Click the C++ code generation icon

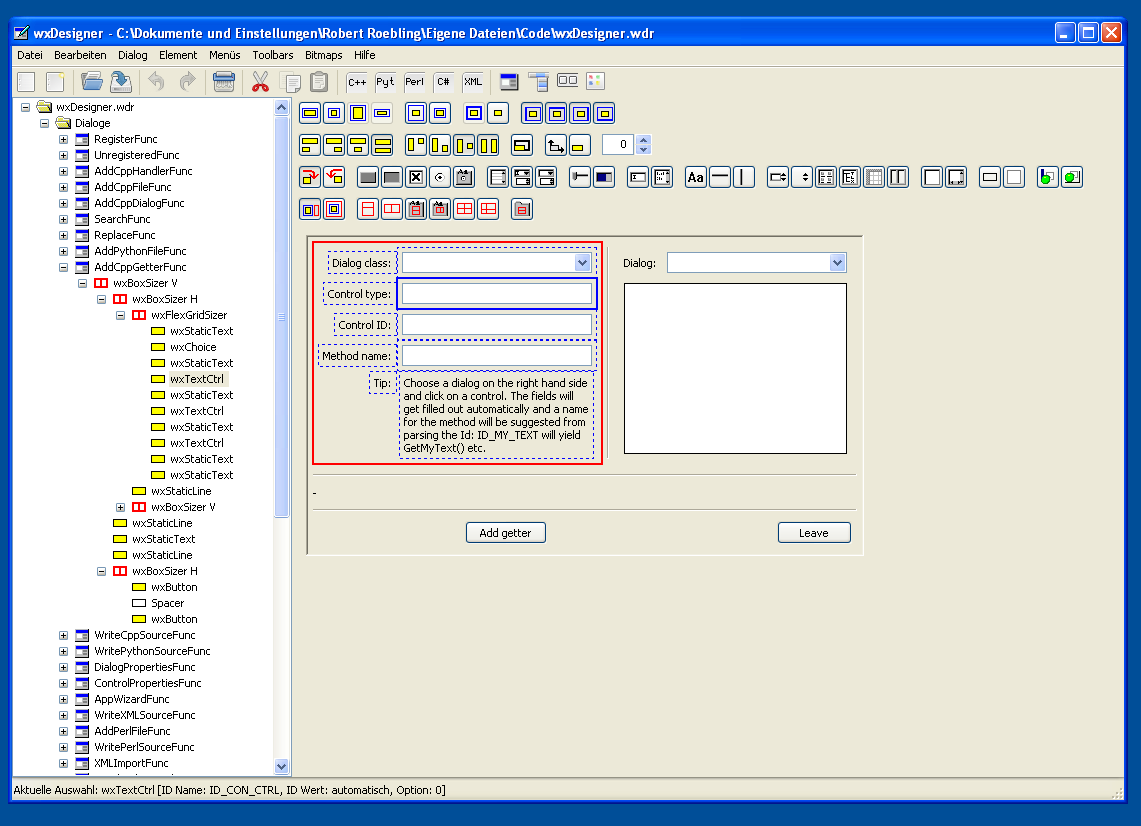(x=357, y=82)
